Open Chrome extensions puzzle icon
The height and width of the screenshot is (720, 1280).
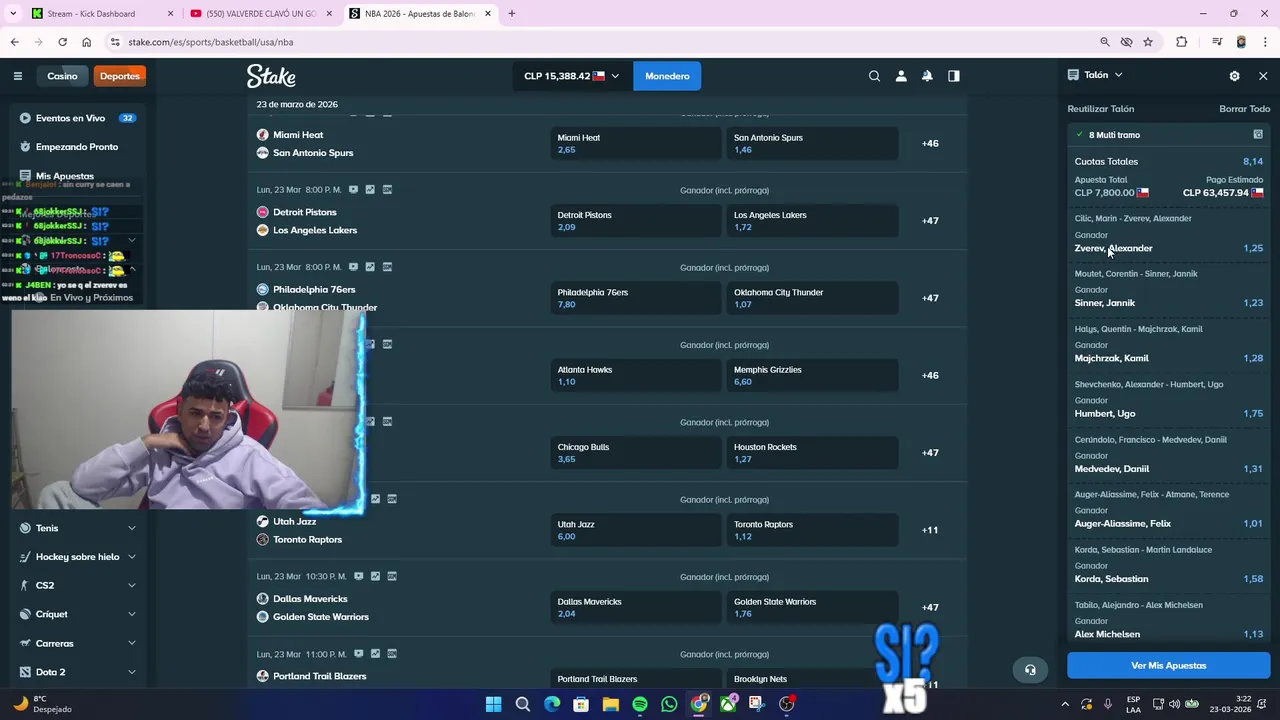tap(1182, 42)
